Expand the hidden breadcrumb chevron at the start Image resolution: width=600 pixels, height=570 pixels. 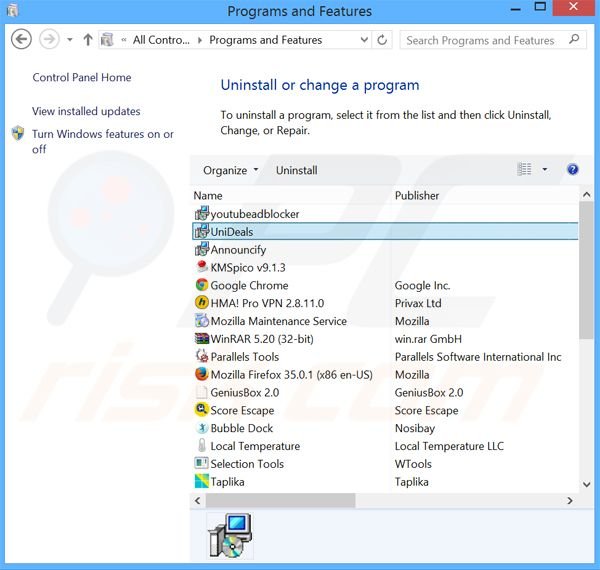click(x=124, y=40)
